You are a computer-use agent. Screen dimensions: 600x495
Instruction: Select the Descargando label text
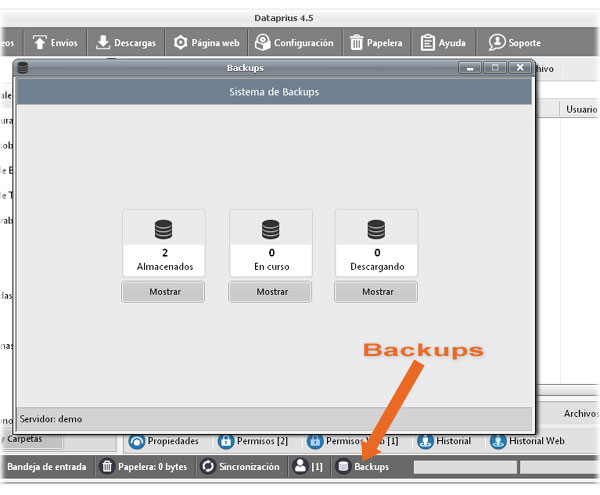pyautogui.click(x=377, y=267)
